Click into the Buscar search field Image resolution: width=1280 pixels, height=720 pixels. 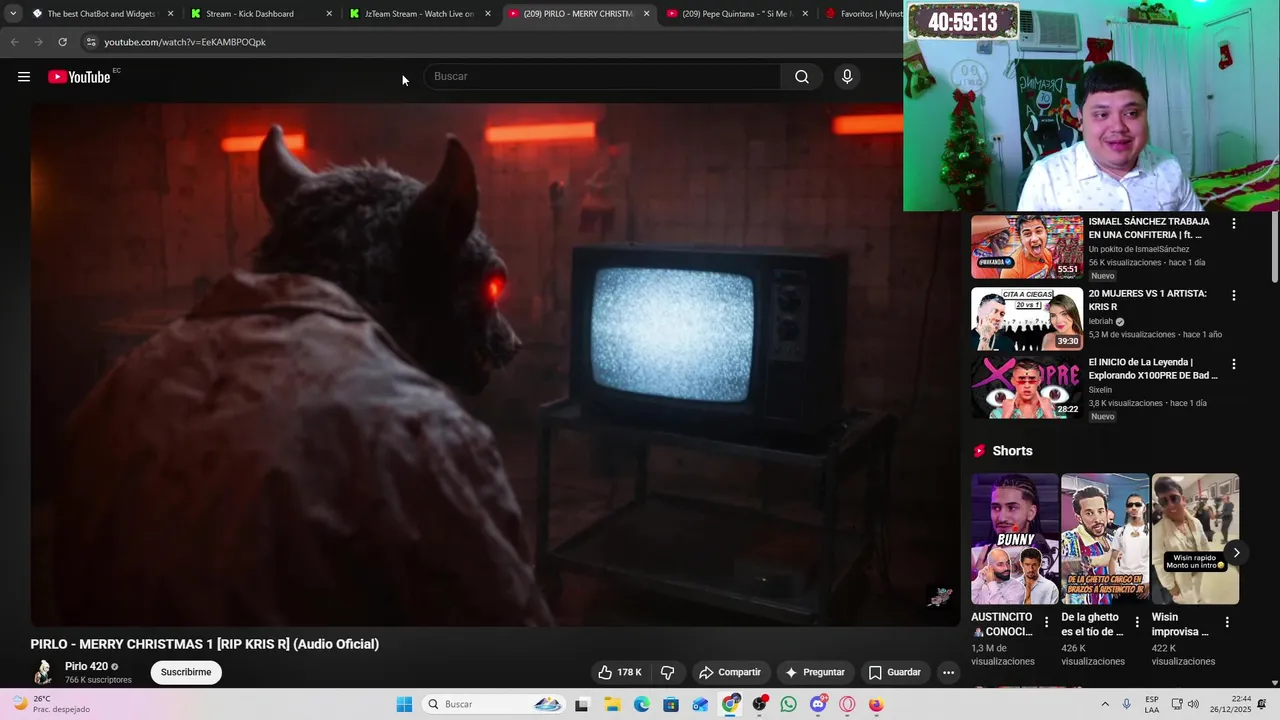click(602, 77)
